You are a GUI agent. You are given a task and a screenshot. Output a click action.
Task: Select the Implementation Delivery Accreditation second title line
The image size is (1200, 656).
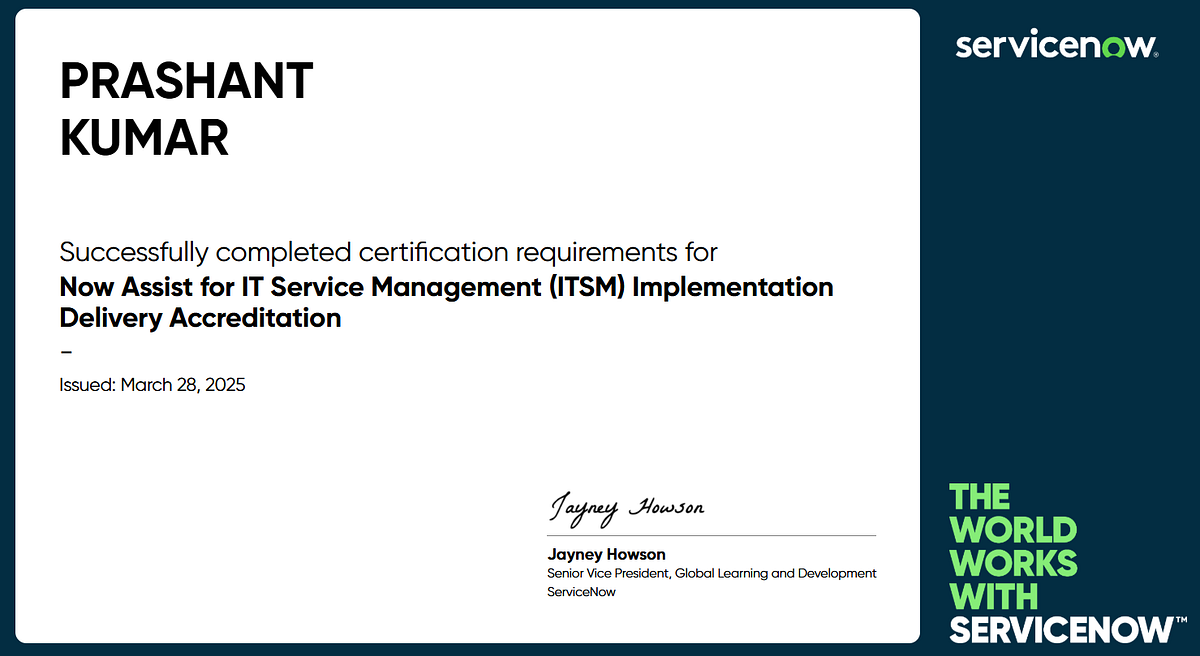pyautogui.click(x=200, y=318)
